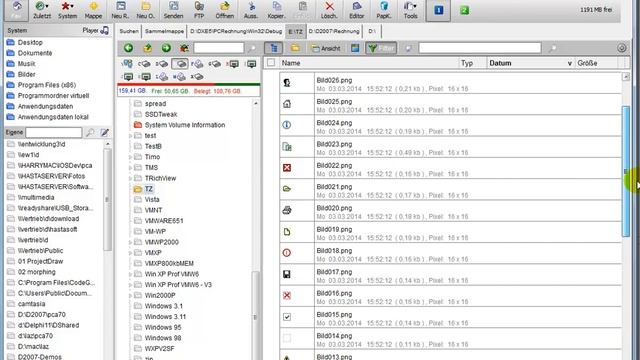640x360 pixels.
Task: Switch to the E:\TZ tab
Action: (x=295, y=31)
